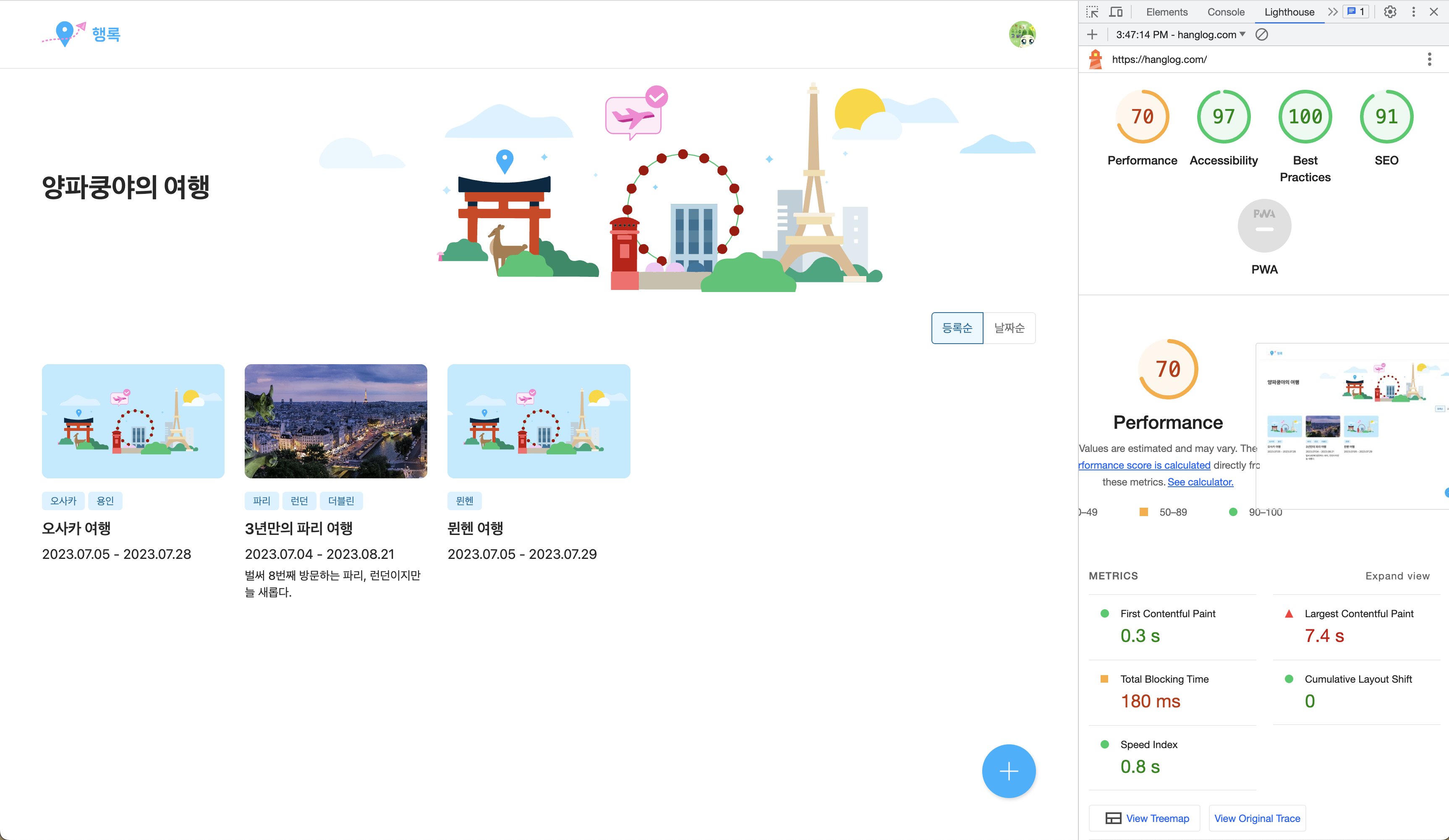
Task: Open the More tabs chevron in DevTools
Action: click(x=1333, y=11)
